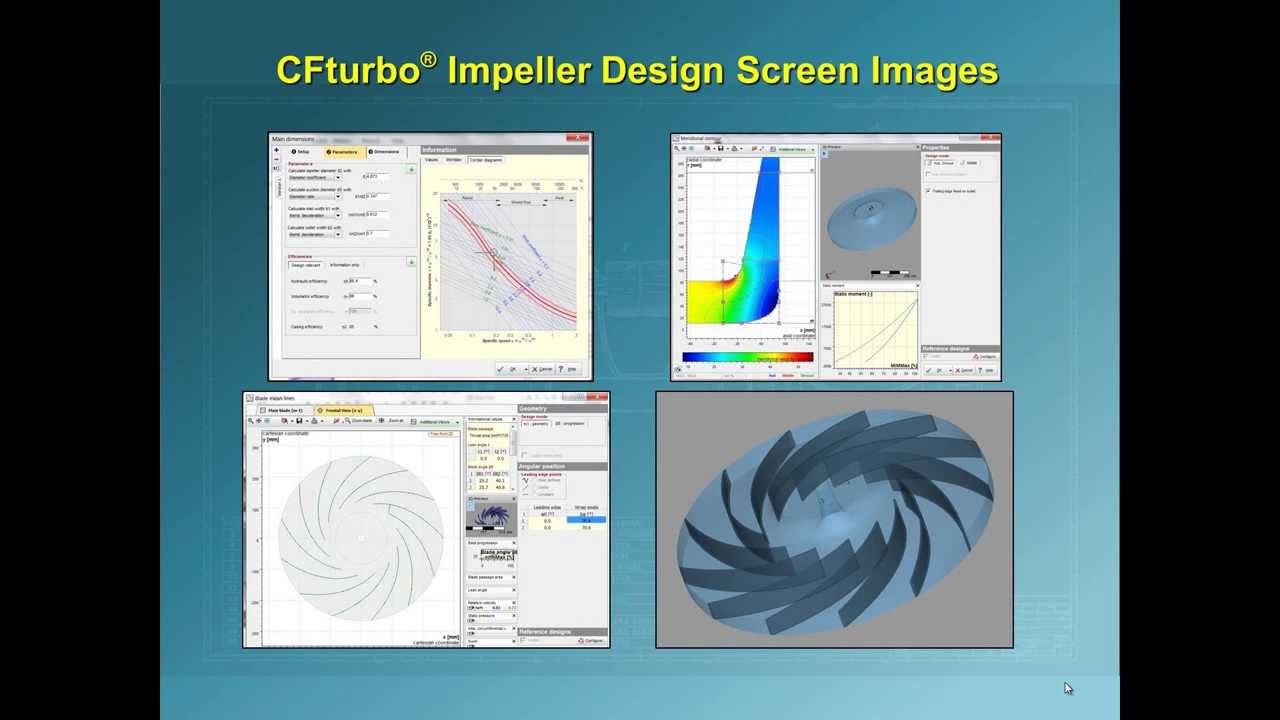Open the outlet width b2 calculation dropdown

pyautogui.click(x=315, y=234)
